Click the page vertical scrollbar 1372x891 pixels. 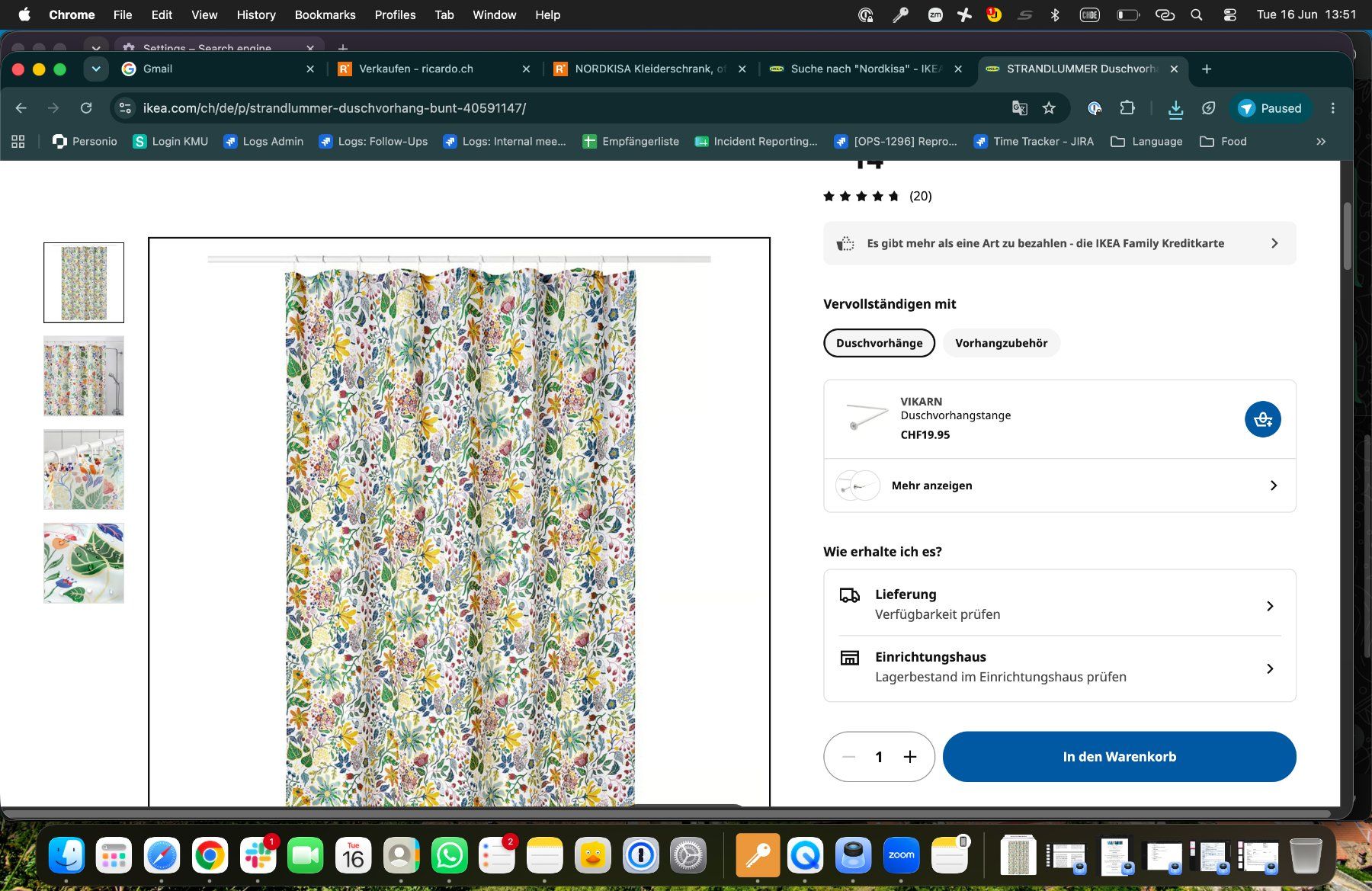click(x=1347, y=236)
